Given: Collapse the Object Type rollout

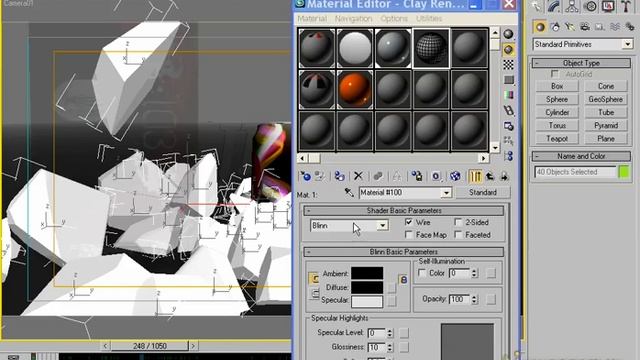Looking at the screenshot, I should (581, 63).
